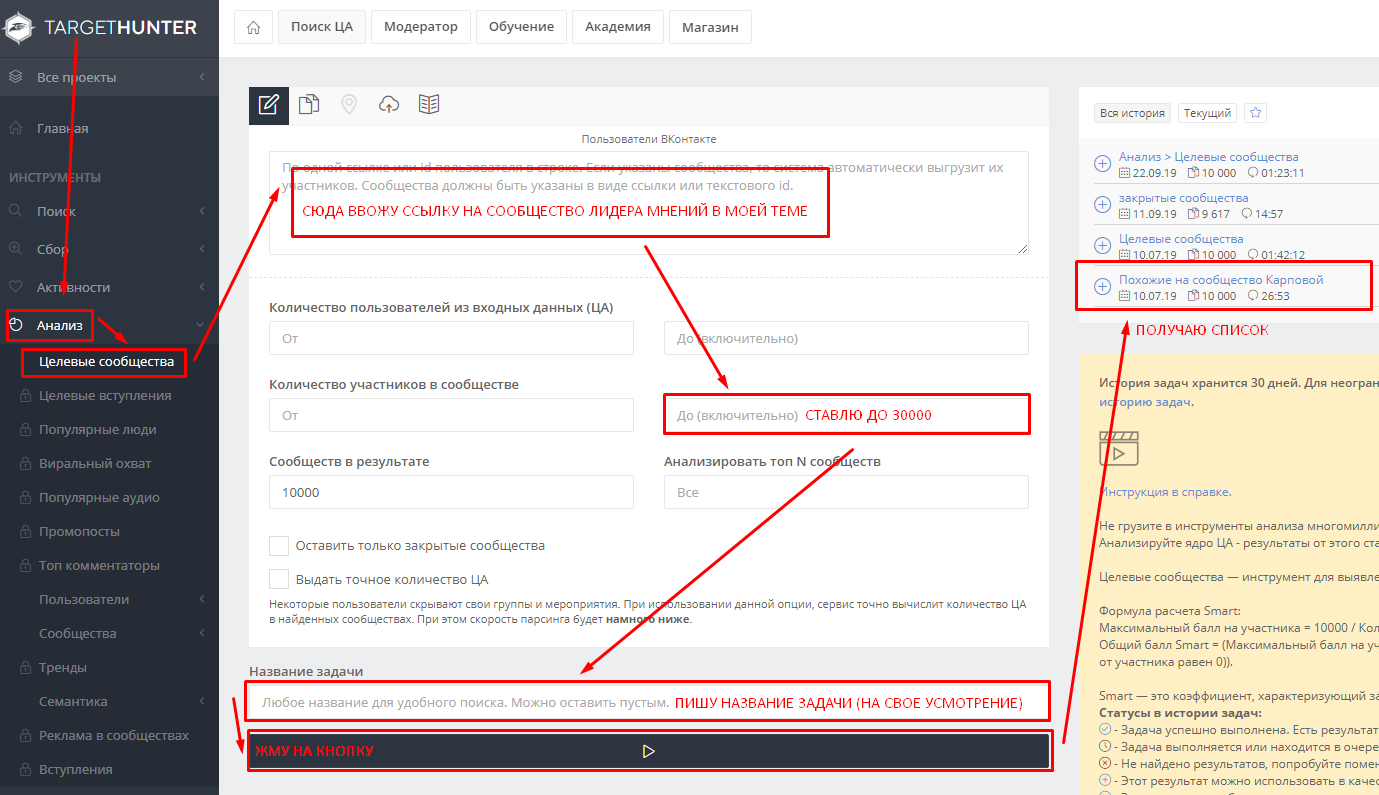Image resolution: width=1379 pixels, height=795 pixels.
Task: Click the plus icon beside the 10.07.19 'Целевые сообщества' task
Action: (1102, 246)
